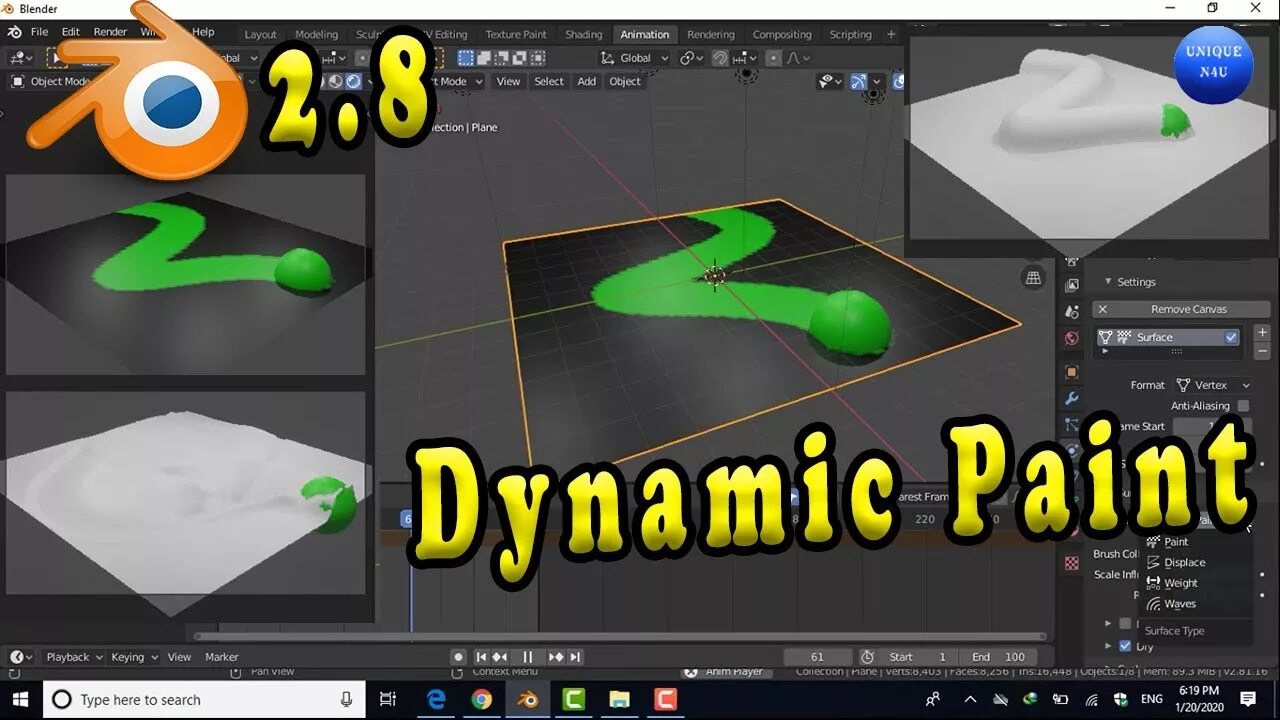
Task: Open the File menu
Action: click(39, 32)
